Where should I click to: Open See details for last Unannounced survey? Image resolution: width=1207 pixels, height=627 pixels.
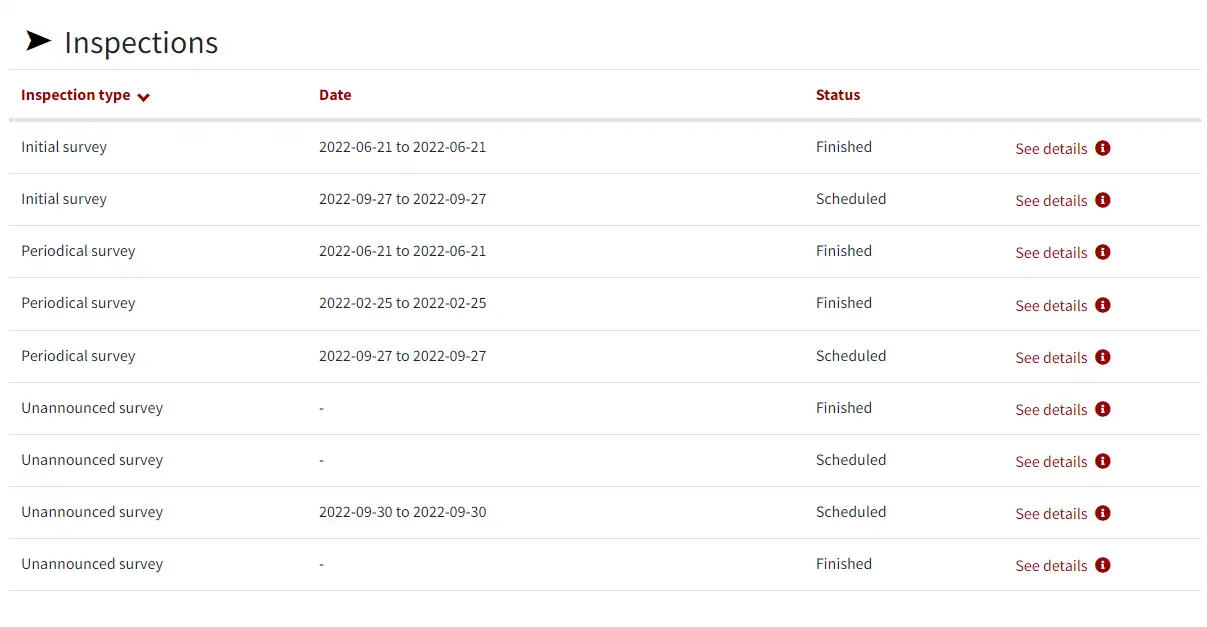click(x=1051, y=566)
